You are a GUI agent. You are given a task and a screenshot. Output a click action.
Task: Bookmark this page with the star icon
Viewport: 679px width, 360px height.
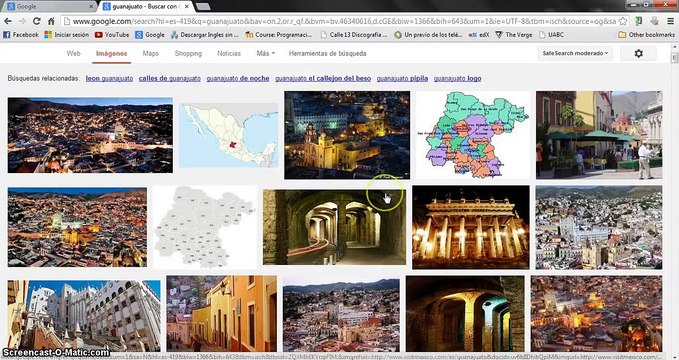click(x=623, y=21)
